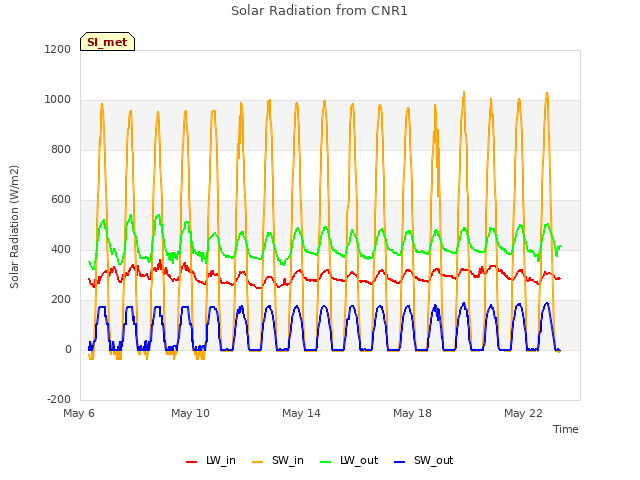Screen dimensions: 640x480
Task: Toggle the SW_out legend entry
Action: 424,461
